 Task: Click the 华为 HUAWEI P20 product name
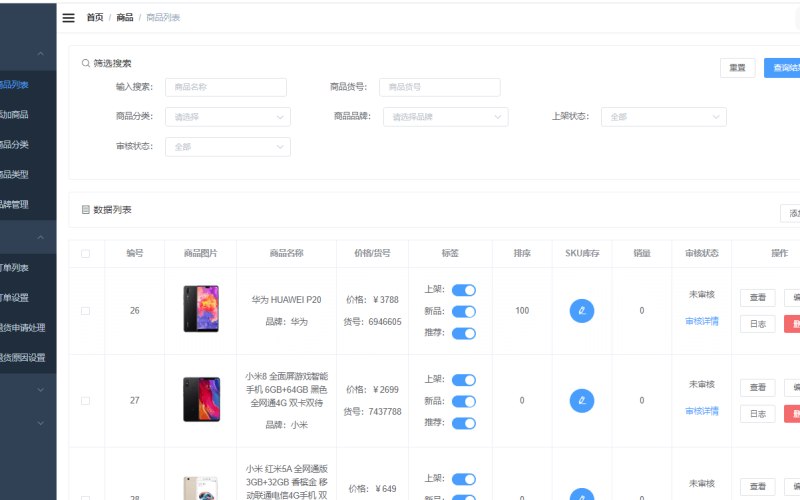[x=286, y=300]
